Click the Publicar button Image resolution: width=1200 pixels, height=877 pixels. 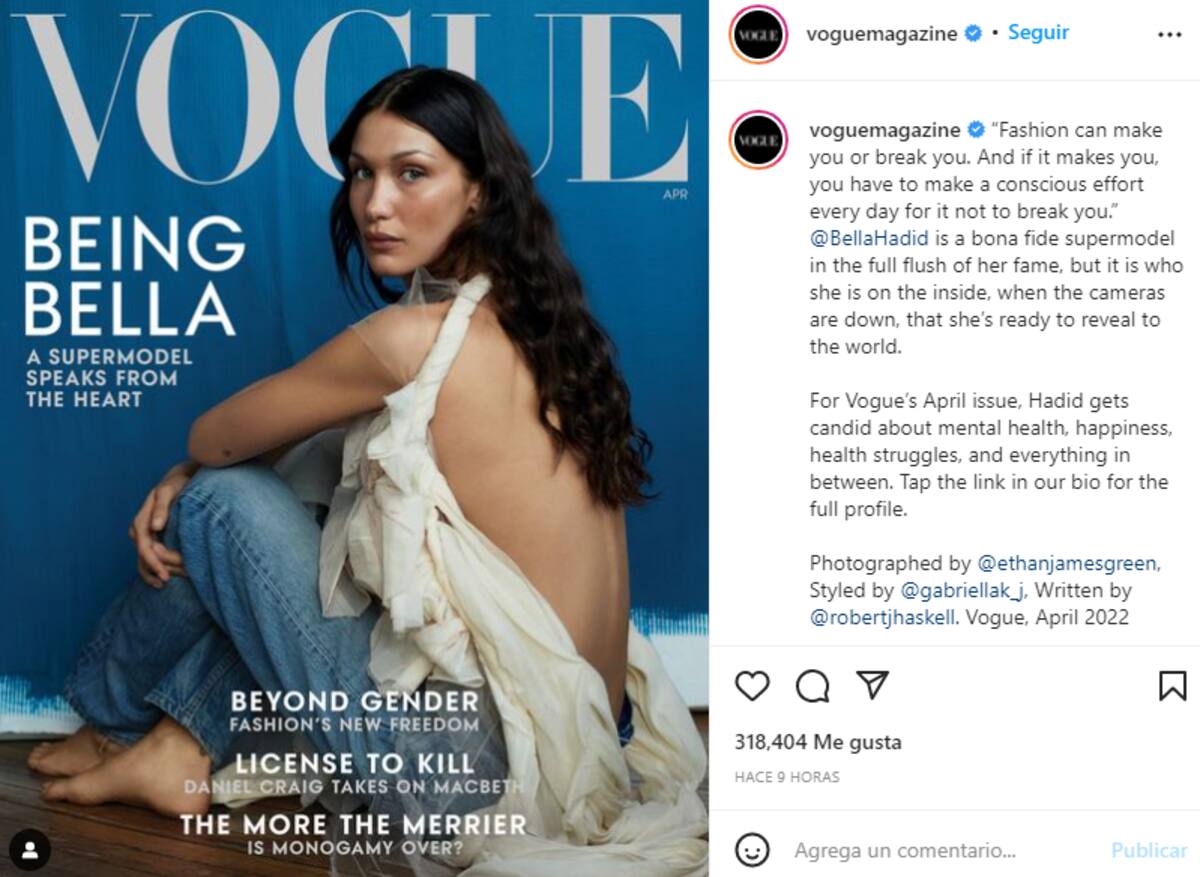tap(1149, 850)
